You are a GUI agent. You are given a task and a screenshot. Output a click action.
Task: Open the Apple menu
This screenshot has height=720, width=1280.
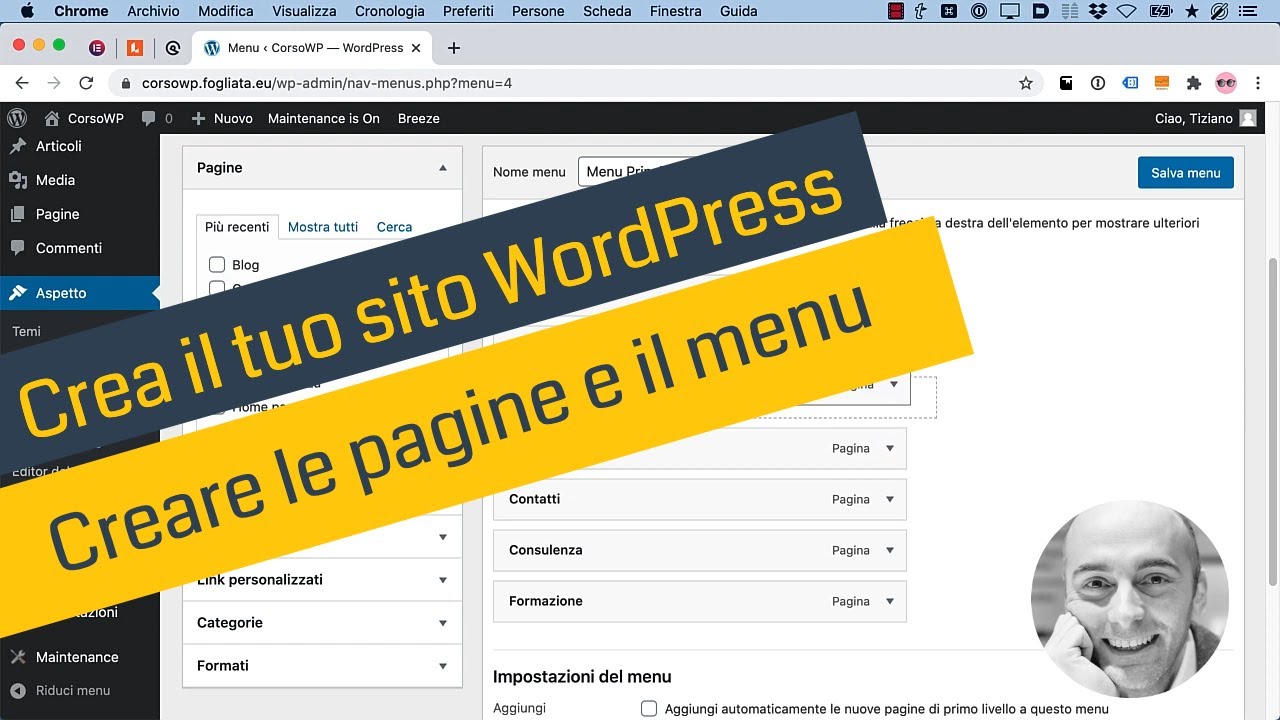pos(27,11)
